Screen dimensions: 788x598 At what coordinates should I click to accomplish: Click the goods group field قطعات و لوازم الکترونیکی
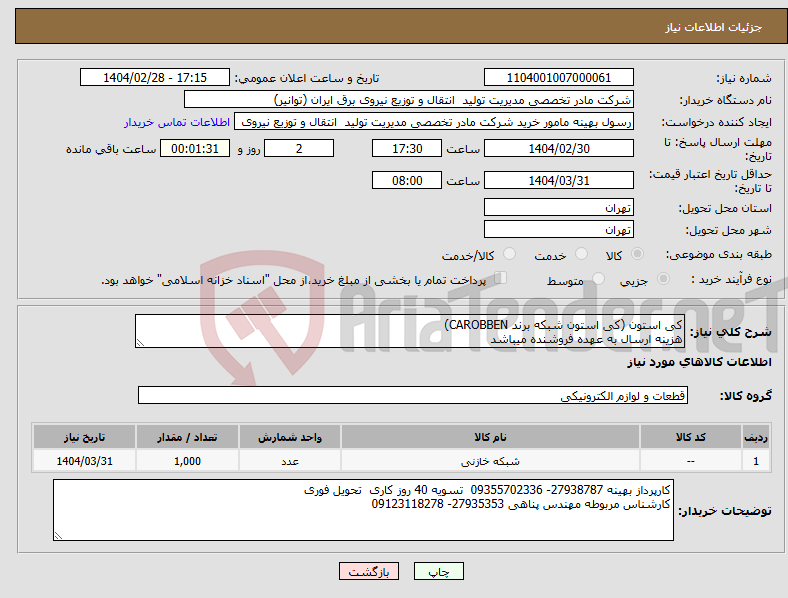pyautogui.click(x=413, y=395)
